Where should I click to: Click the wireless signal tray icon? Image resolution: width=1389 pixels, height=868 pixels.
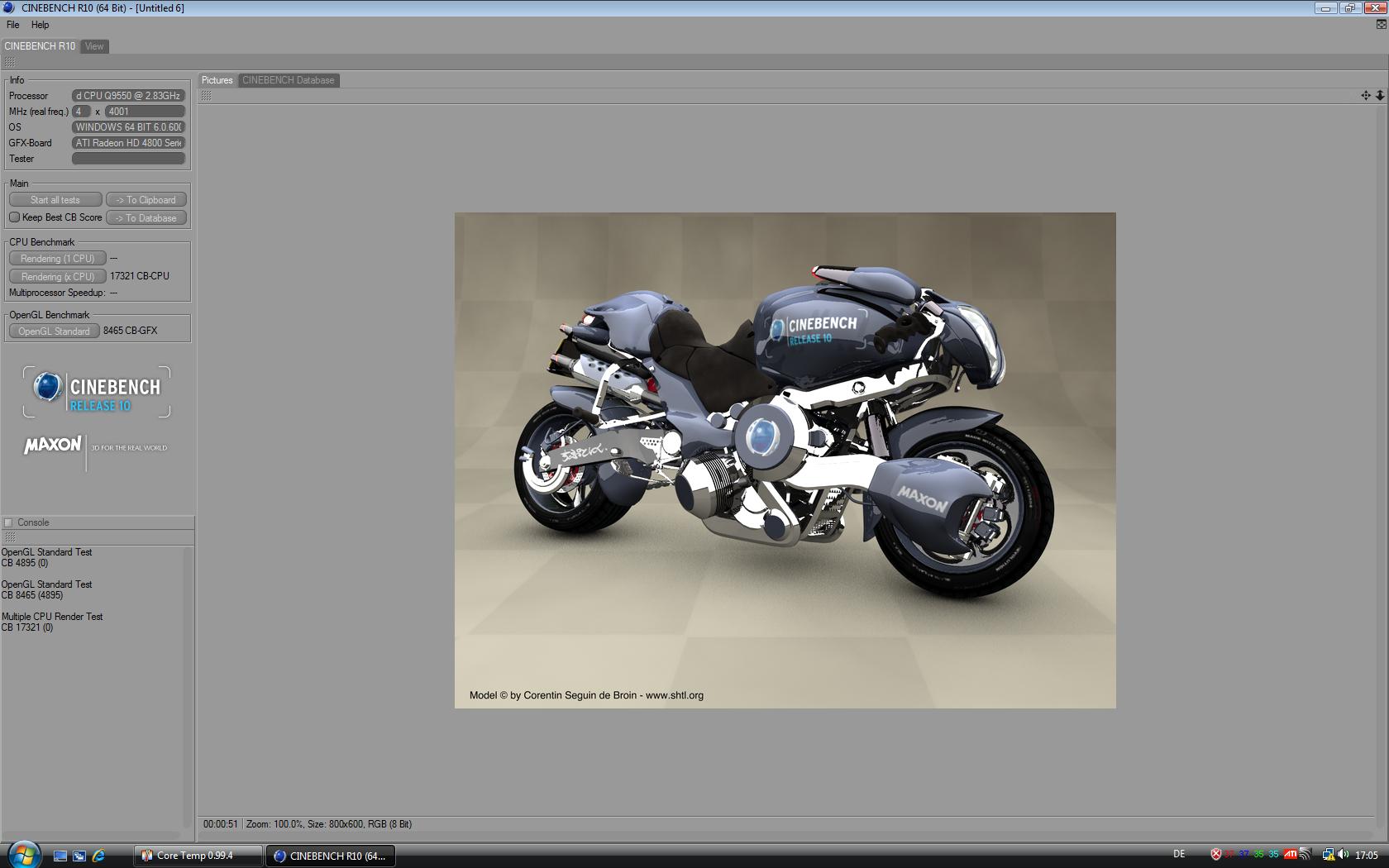click(x=1305, y=855)
